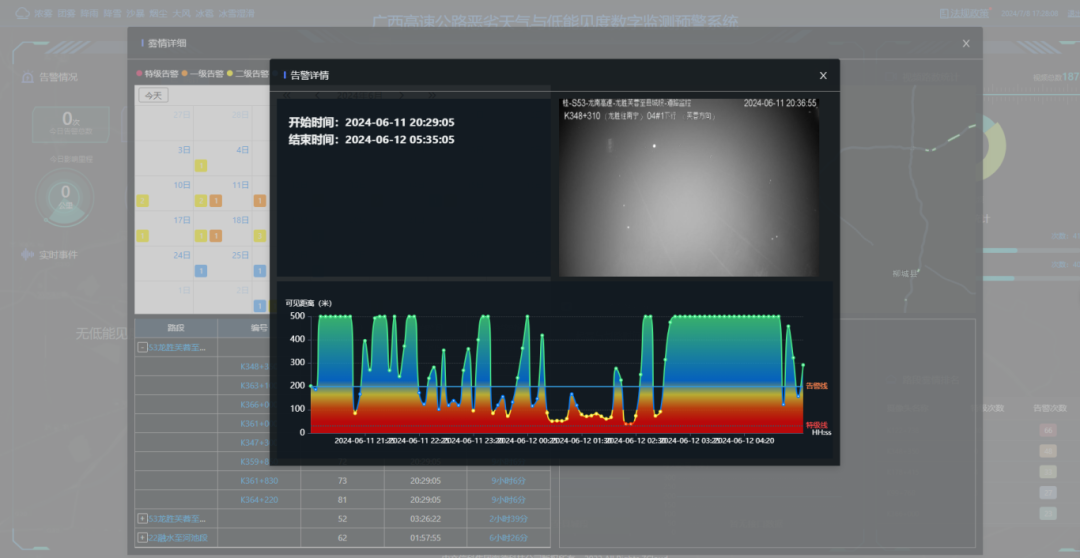The width and height of the screenshot is (1080, 558).
Task: Toggle the 二级告警 legend item
Action: click(248, 74)
